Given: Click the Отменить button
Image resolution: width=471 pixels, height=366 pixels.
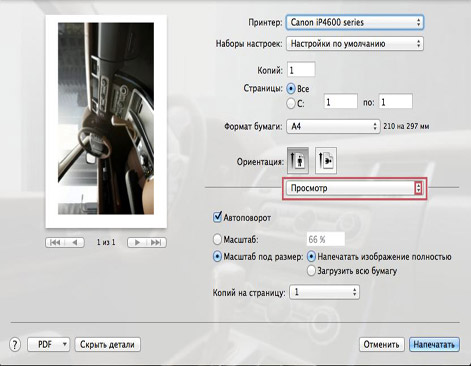Looking at the screenshot, I should click(381, 344).
